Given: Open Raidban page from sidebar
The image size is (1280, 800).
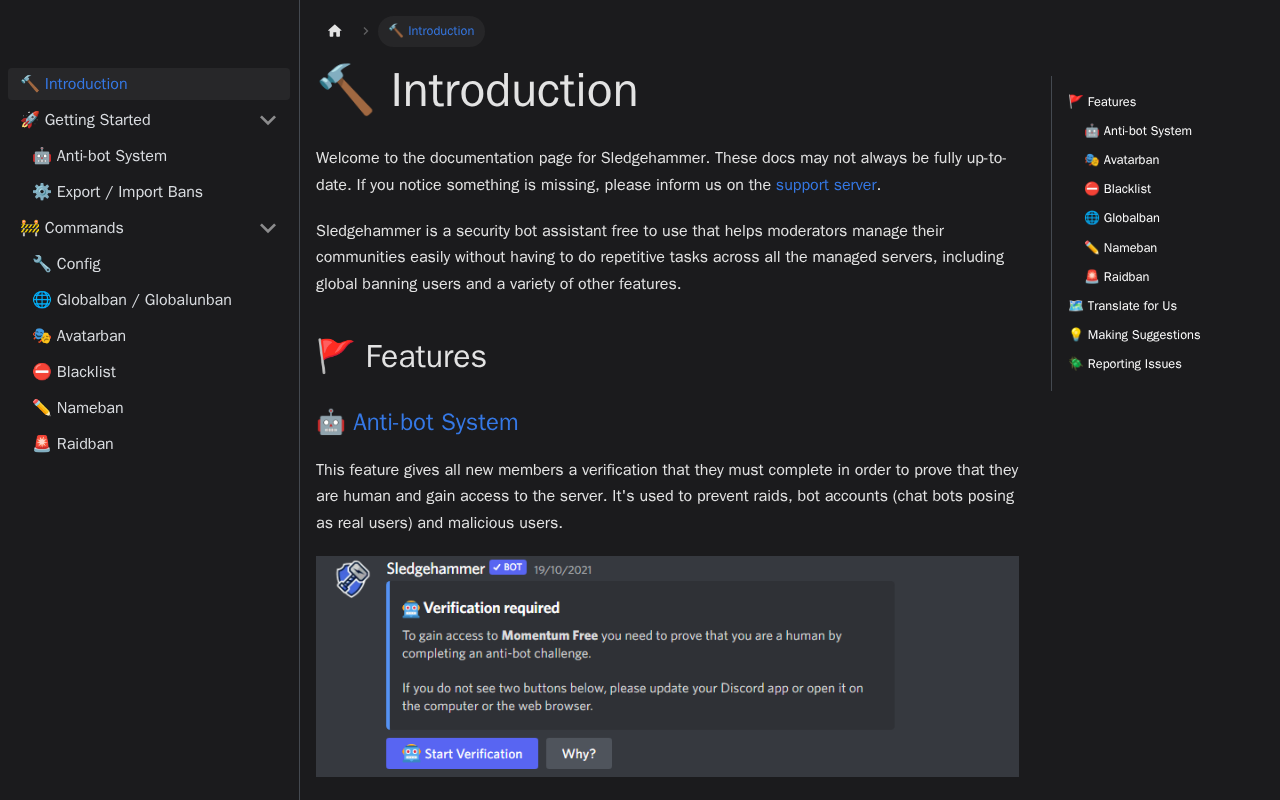Looking at the screenshot, I should (85, 444).
